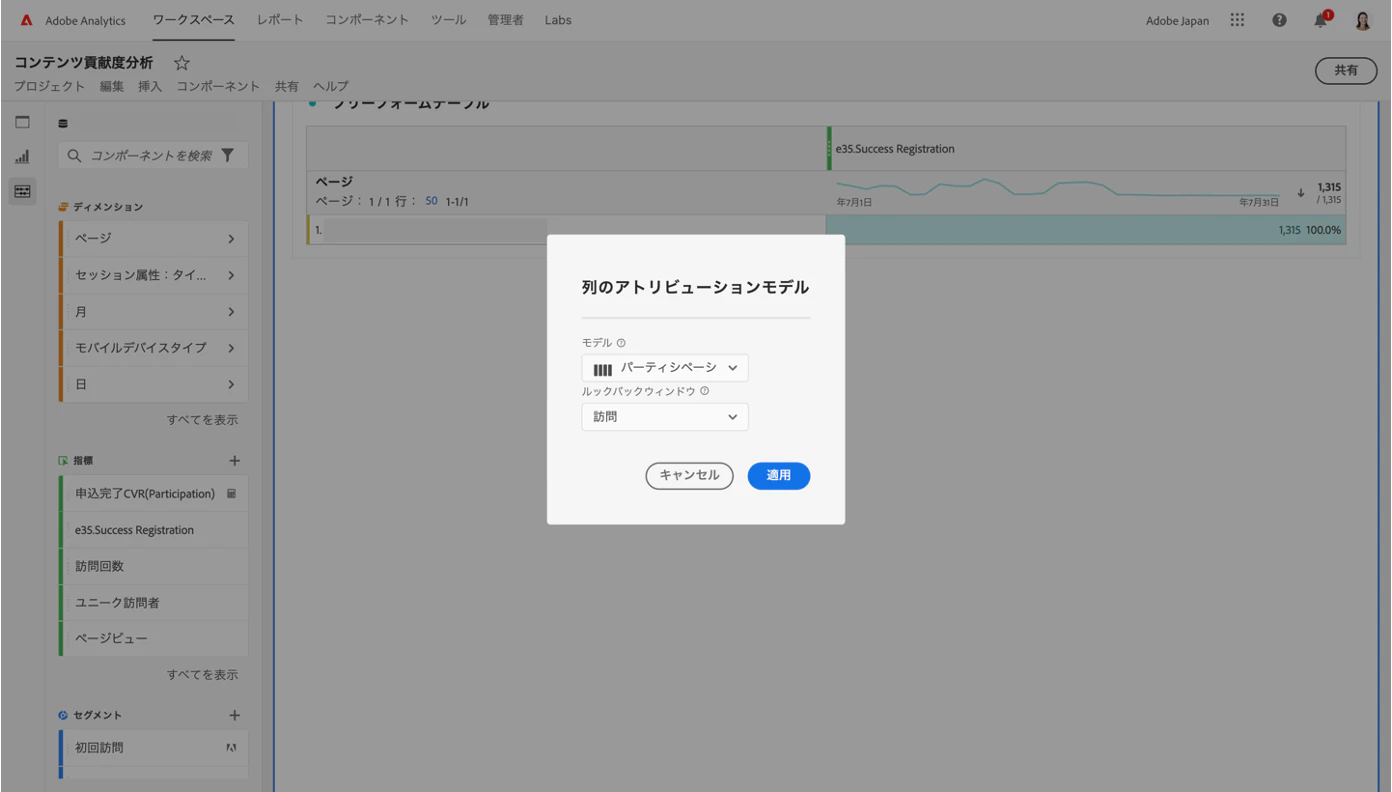Select the 訪問回数 metric item
1392x792 pixels.
(153, 566)
